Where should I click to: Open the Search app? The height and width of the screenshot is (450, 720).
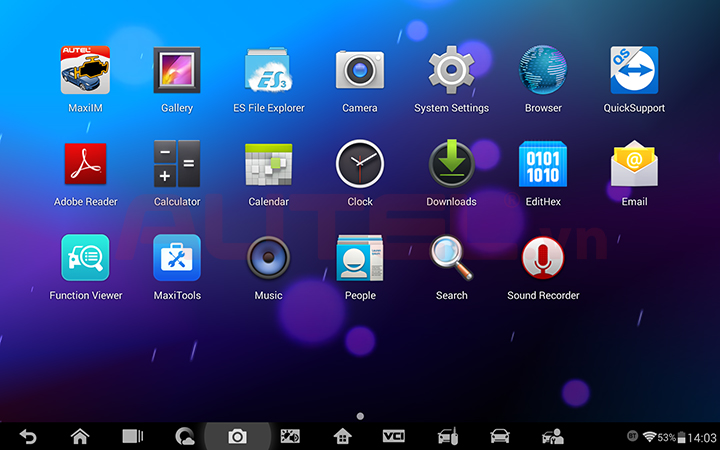tap(451, 258)
